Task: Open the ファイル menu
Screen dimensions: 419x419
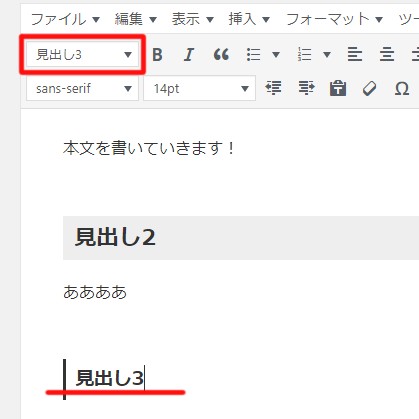Action: coord(65,19)
